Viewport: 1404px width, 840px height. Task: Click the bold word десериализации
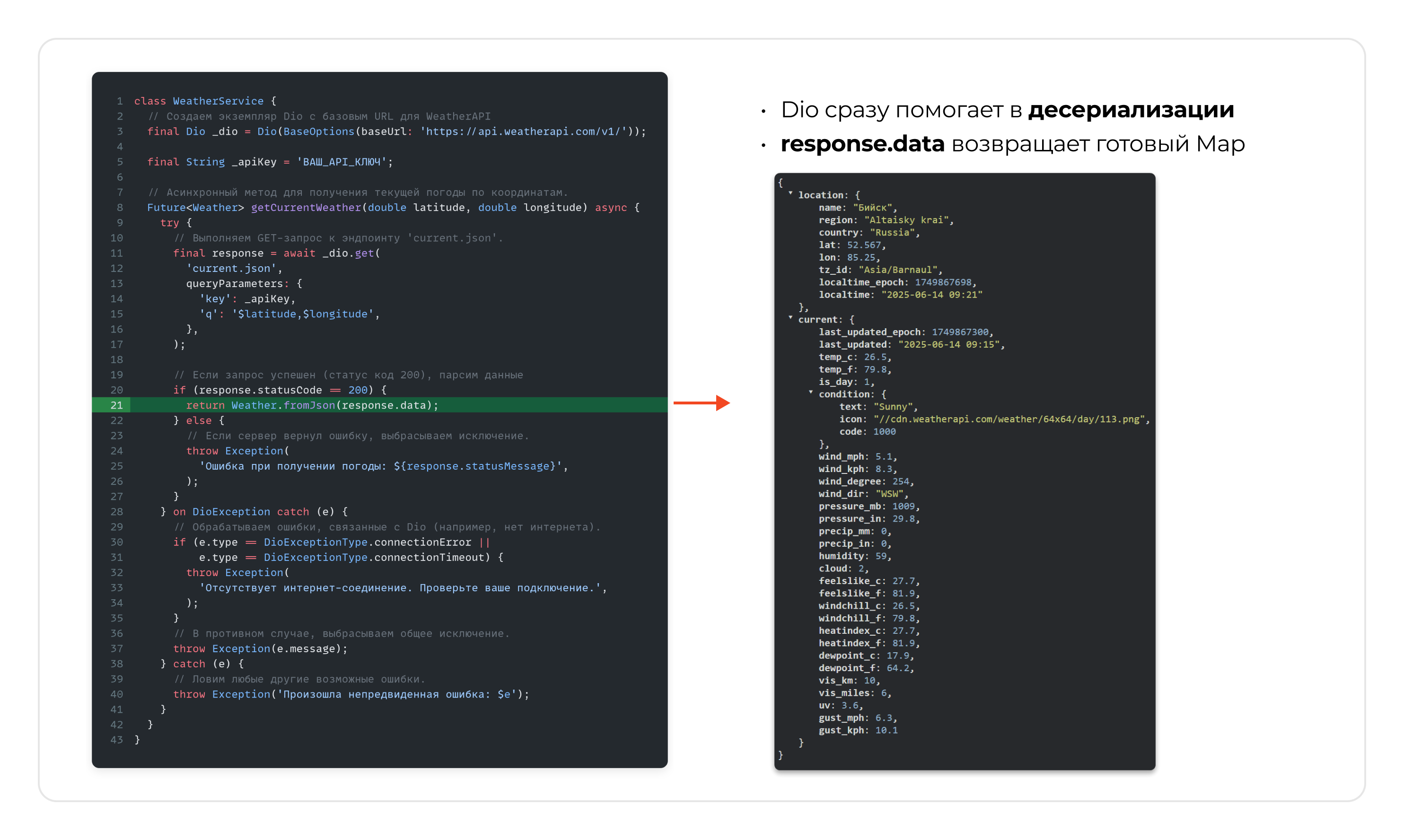pyautogui.click(x=1131, y=110)
